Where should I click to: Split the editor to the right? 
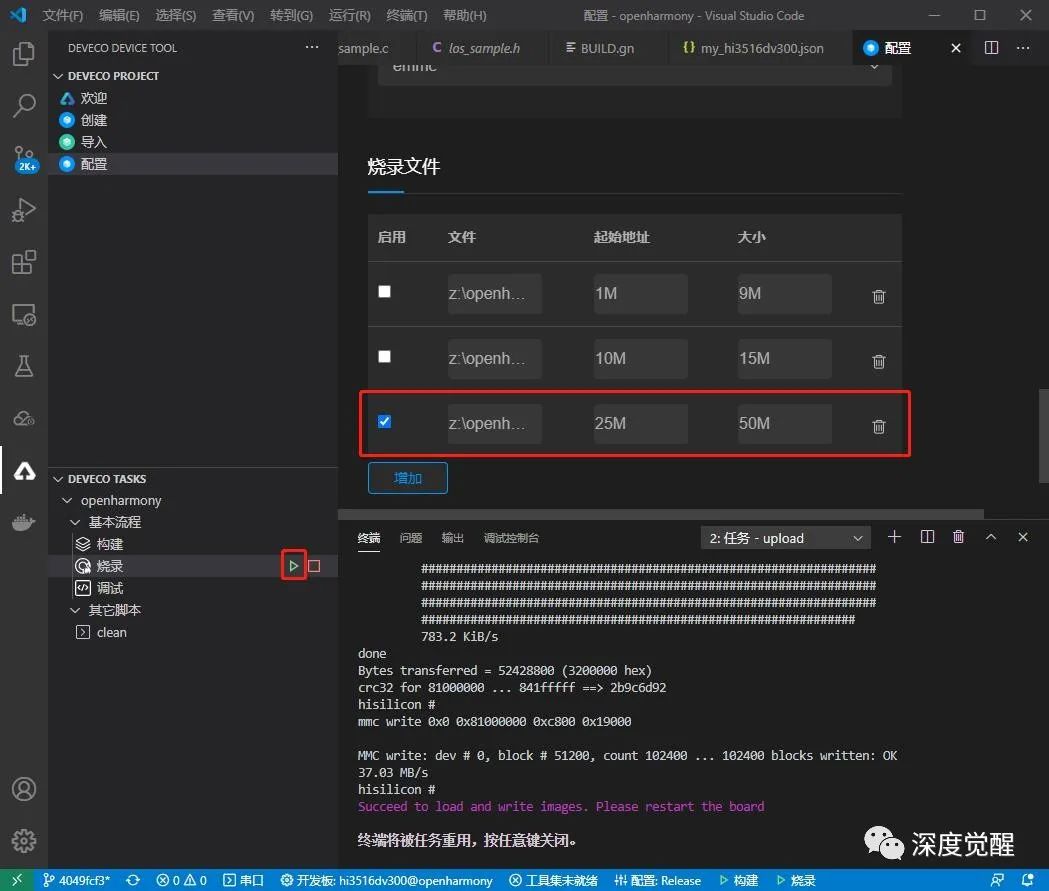[991, 47]
